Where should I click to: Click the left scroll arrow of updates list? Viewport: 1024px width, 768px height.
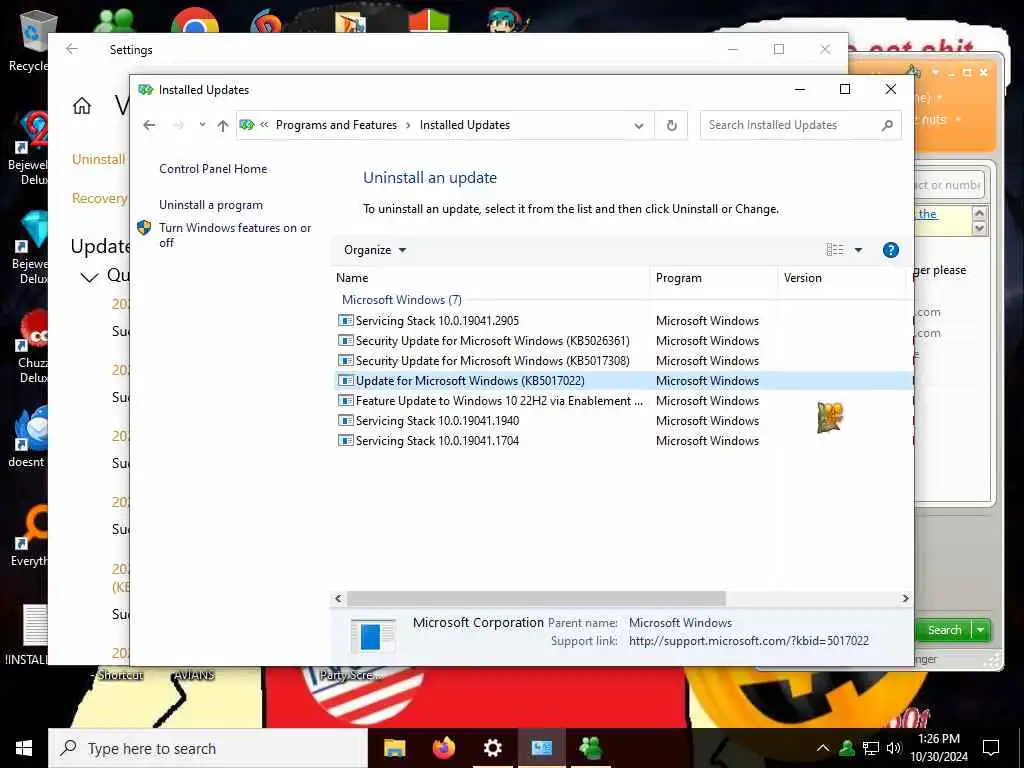click(338, 598)
